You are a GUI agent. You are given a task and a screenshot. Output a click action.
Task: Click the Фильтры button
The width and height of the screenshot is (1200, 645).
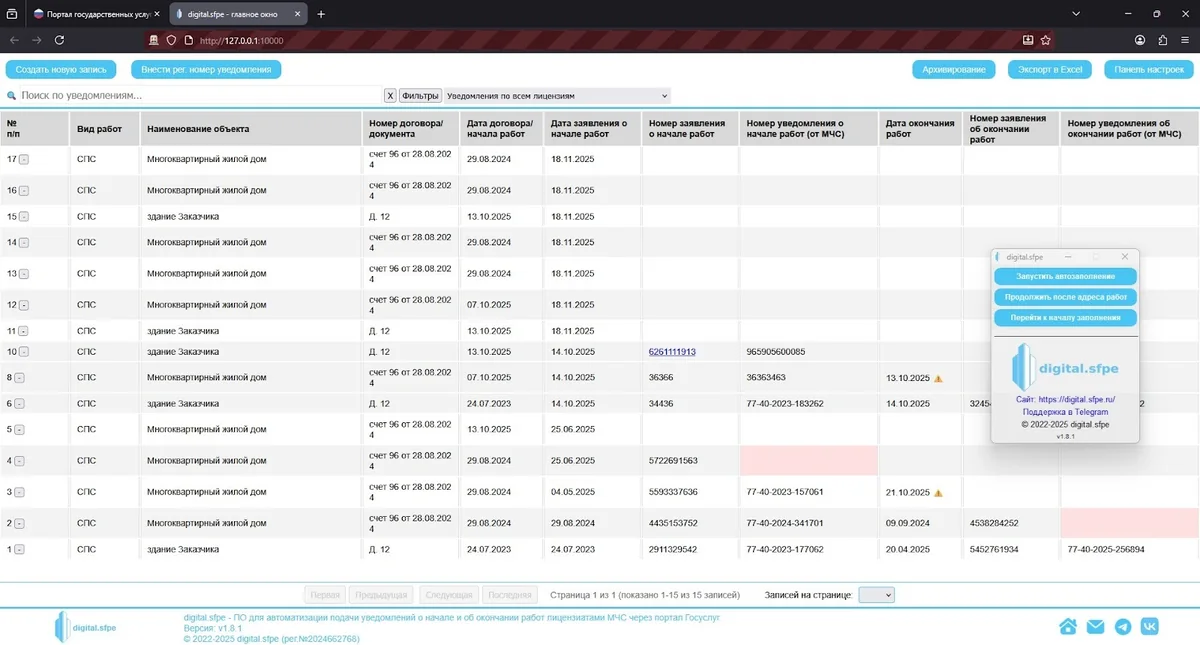coord(421,96)
